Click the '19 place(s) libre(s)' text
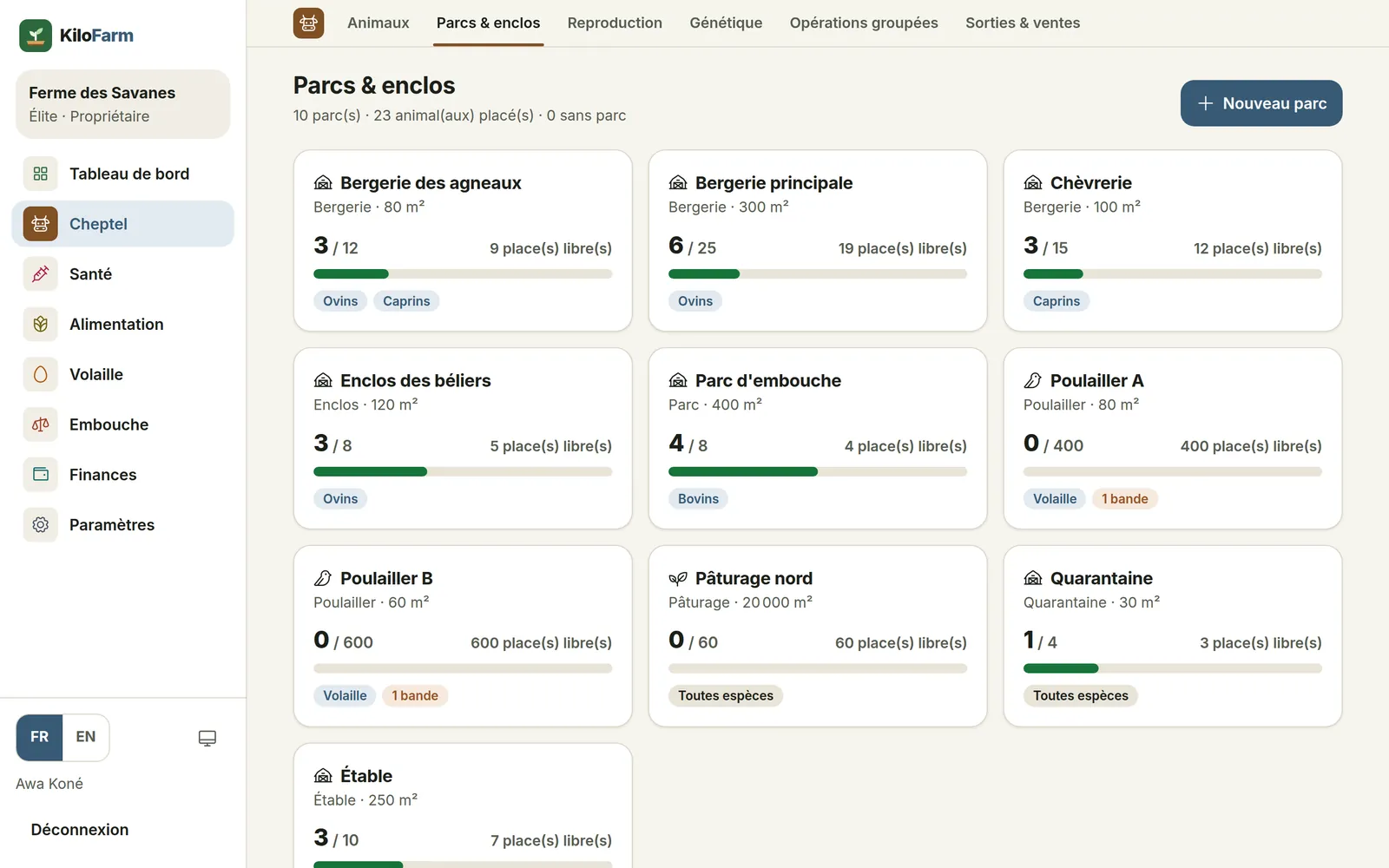 (903, 248)
